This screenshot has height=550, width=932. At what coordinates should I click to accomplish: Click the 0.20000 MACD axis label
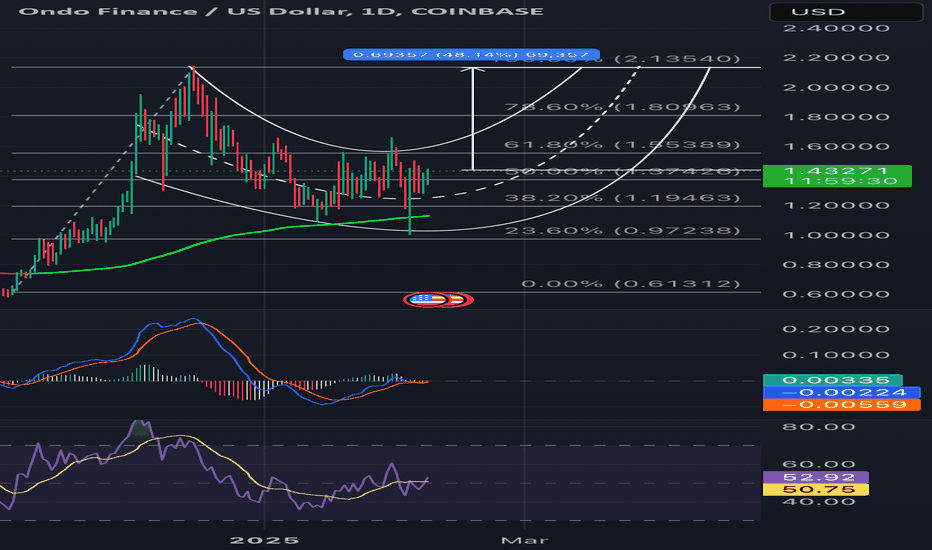pos(836,329)
